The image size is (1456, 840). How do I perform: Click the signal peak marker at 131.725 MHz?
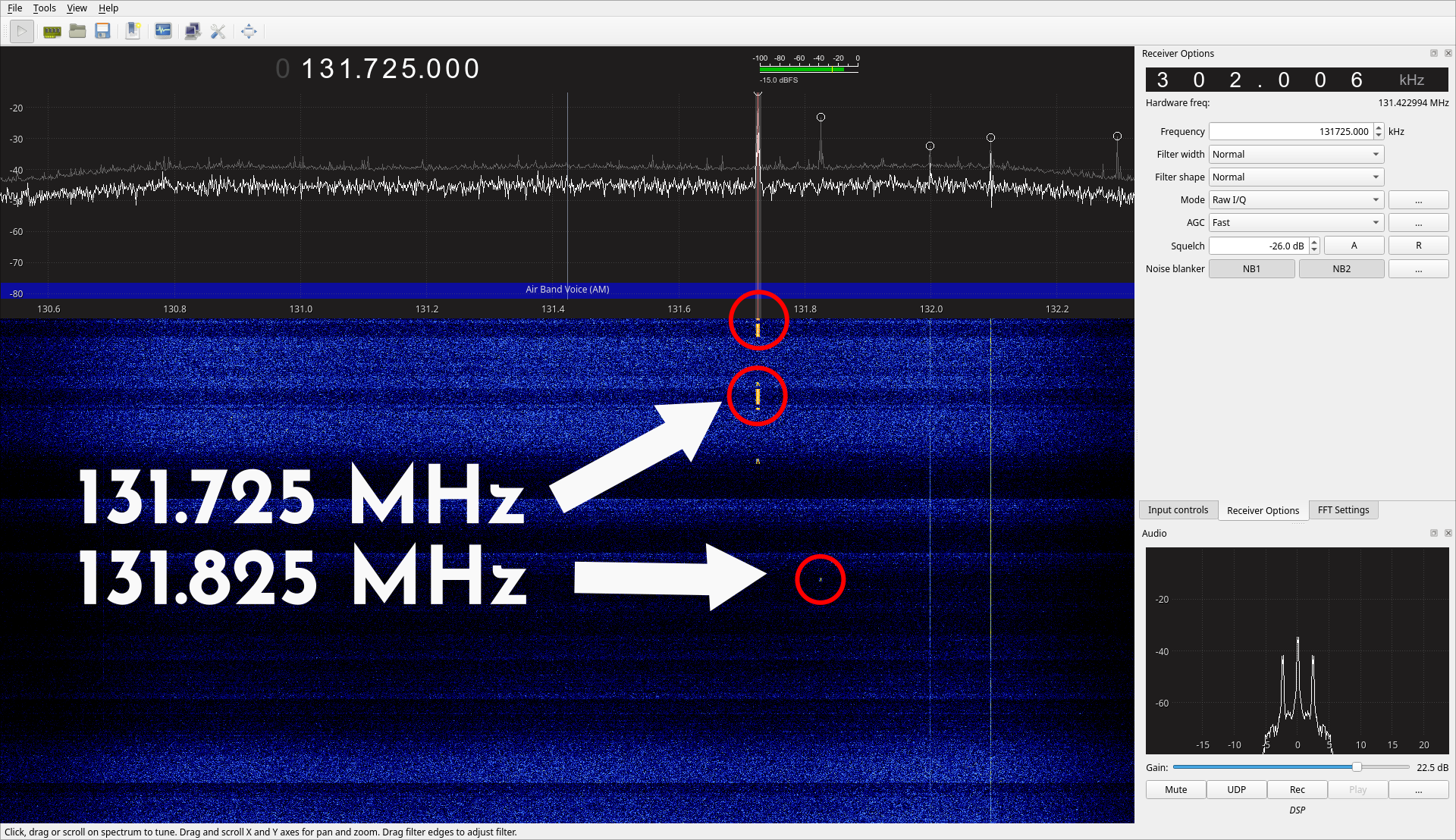pos(758,92)
